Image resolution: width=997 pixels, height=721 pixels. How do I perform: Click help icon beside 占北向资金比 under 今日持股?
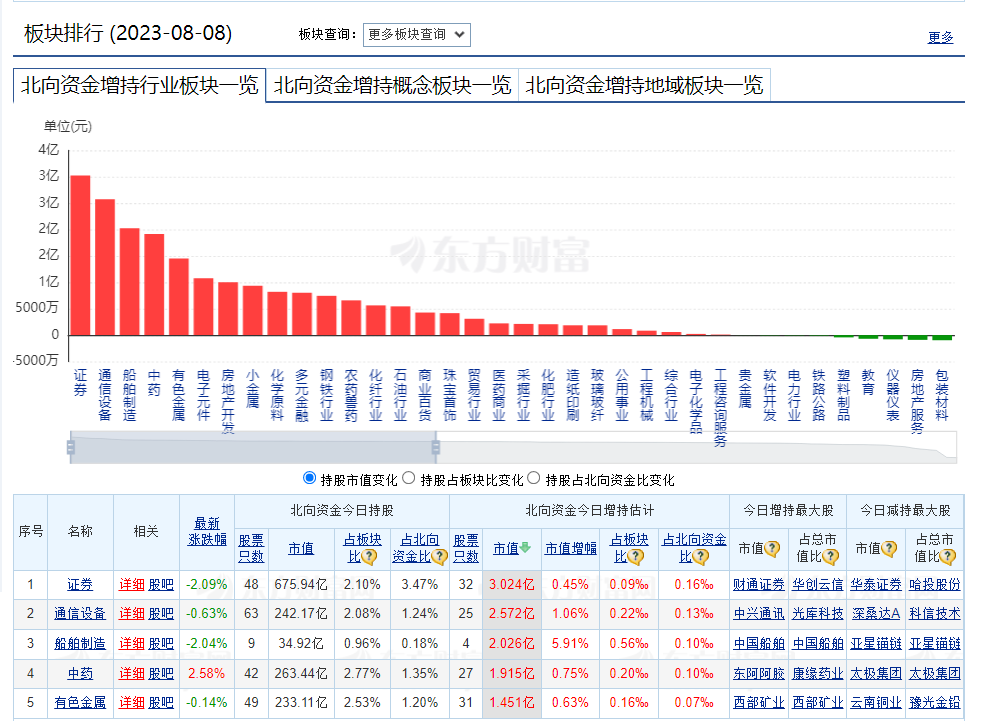pos(438,557)
